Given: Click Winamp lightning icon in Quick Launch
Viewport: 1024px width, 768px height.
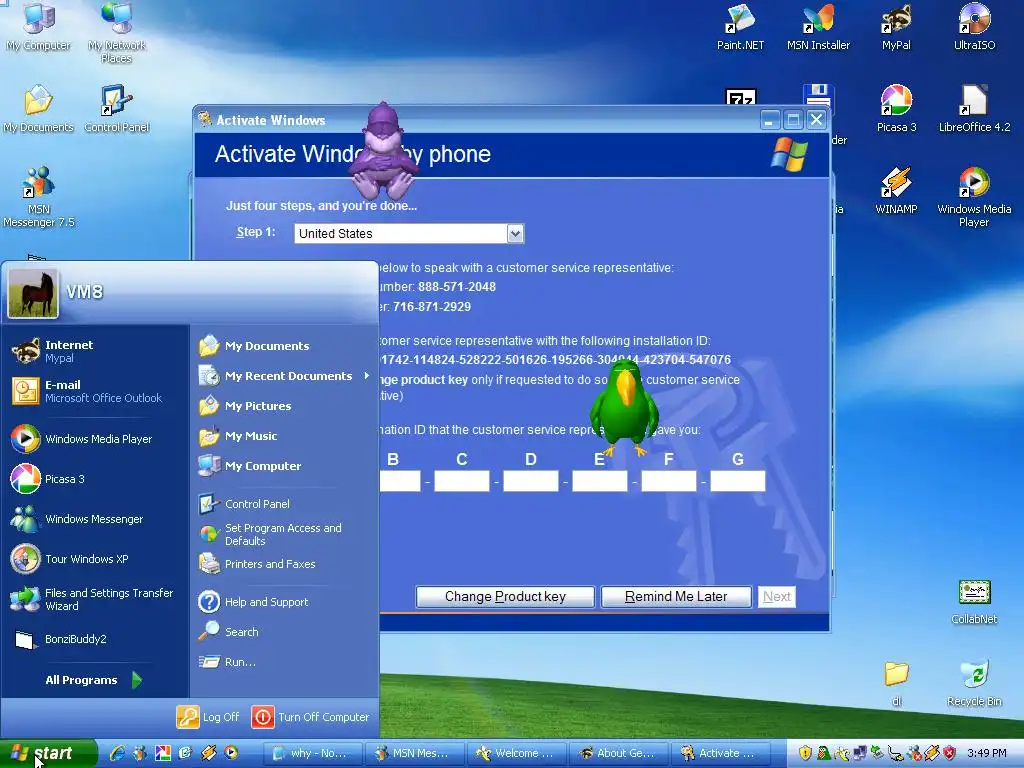Looking at the screenshot, I should (208, 753).
